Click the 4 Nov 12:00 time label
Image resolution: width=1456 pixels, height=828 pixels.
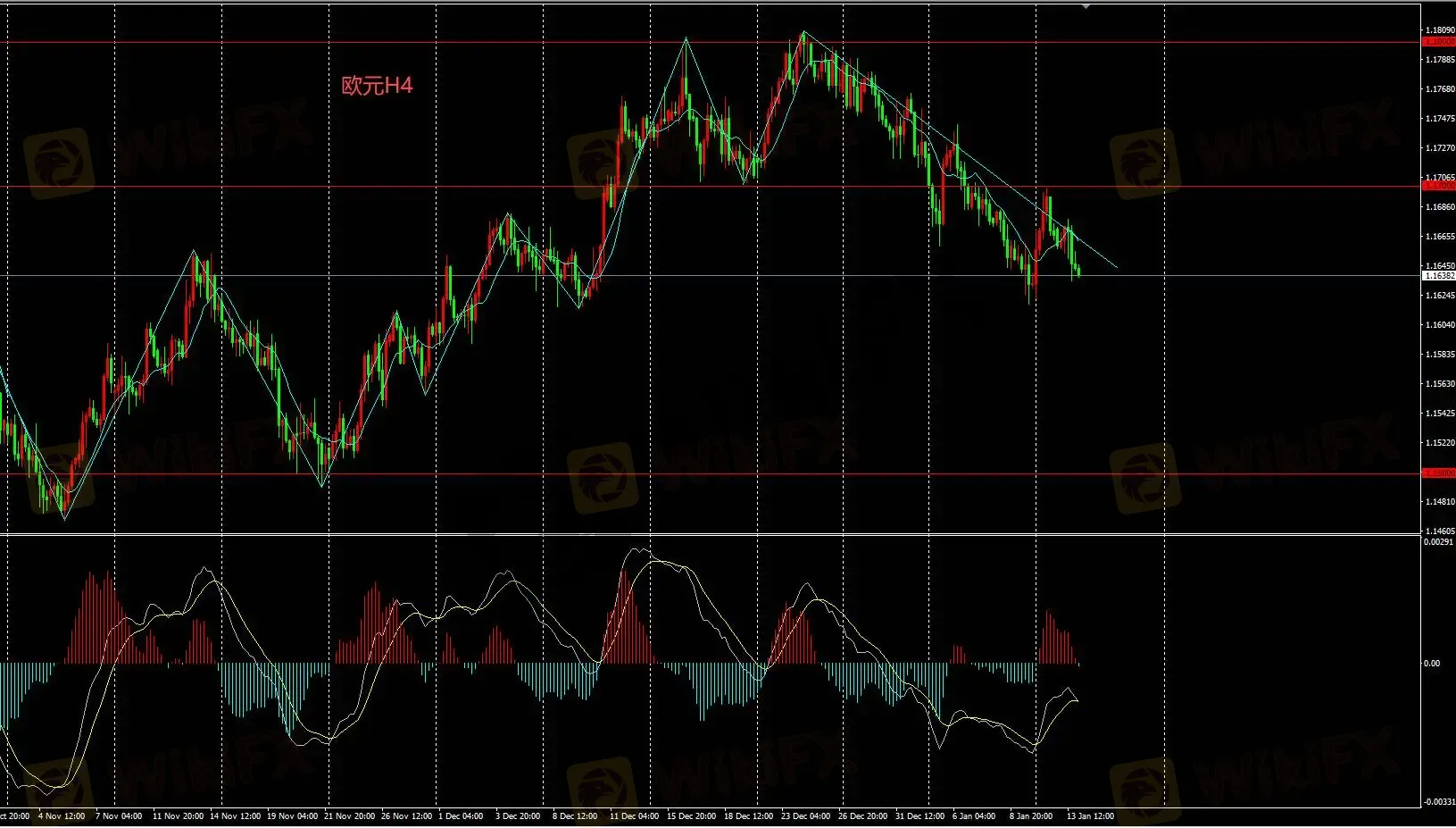click(62, 816)
